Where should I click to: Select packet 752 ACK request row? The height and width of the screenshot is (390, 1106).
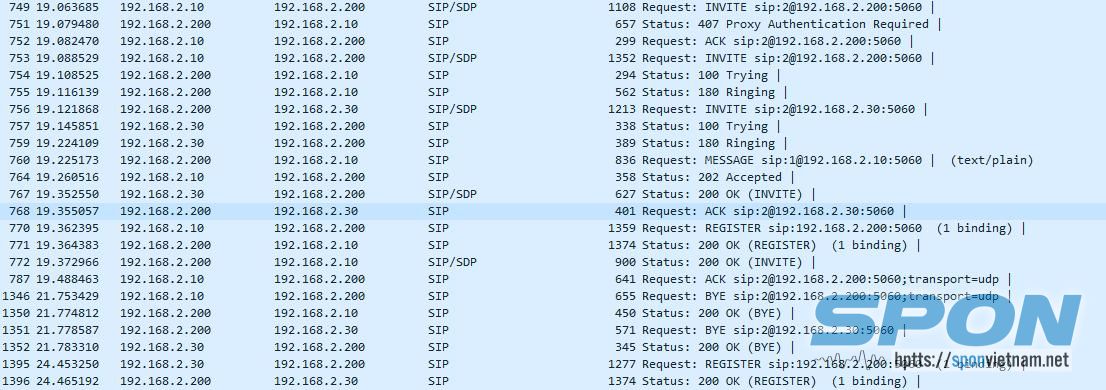(x=553, y=41)
